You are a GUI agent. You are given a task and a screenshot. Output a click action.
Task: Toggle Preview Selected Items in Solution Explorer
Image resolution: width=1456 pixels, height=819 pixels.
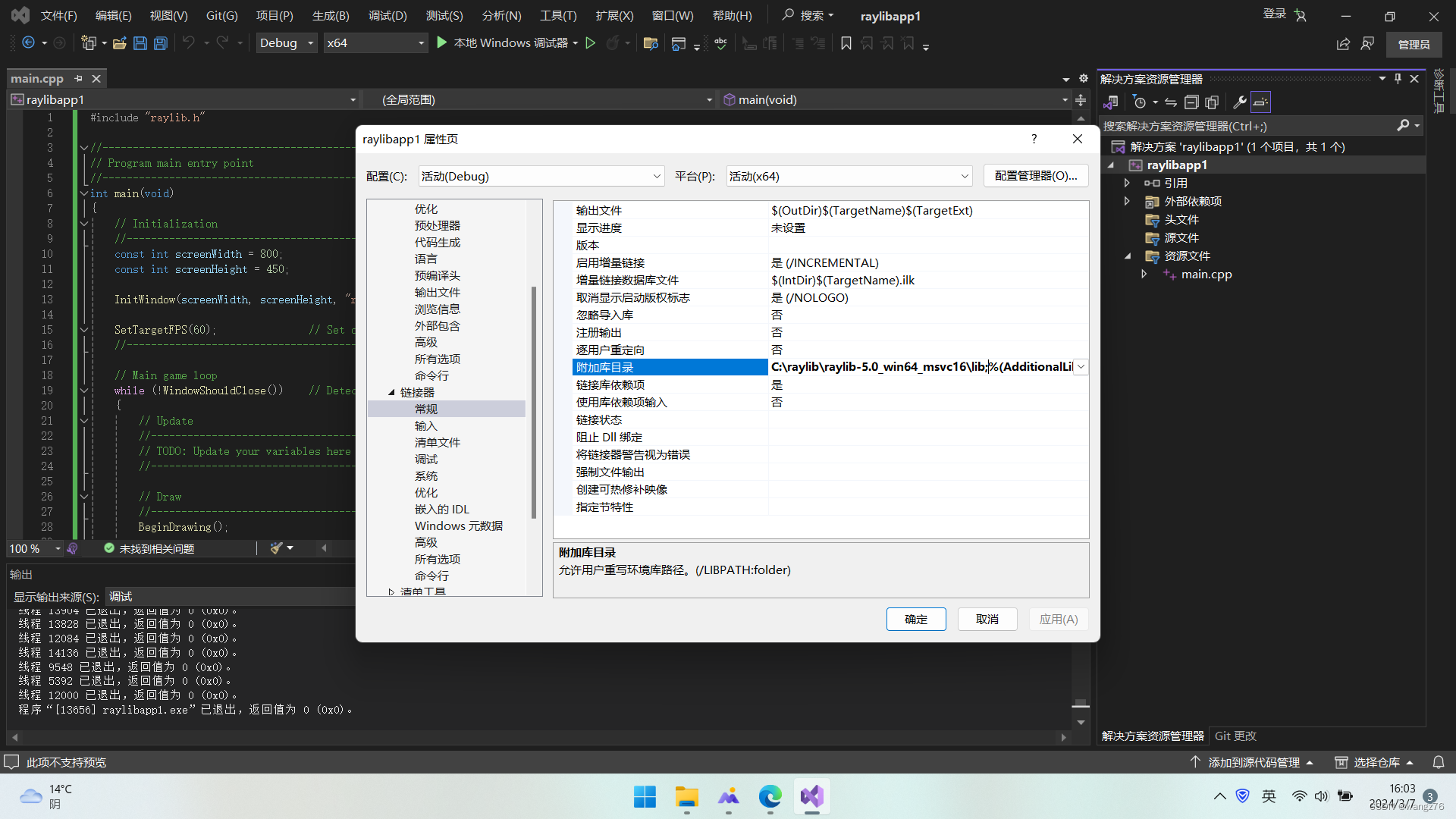[x=1260, y=102]
